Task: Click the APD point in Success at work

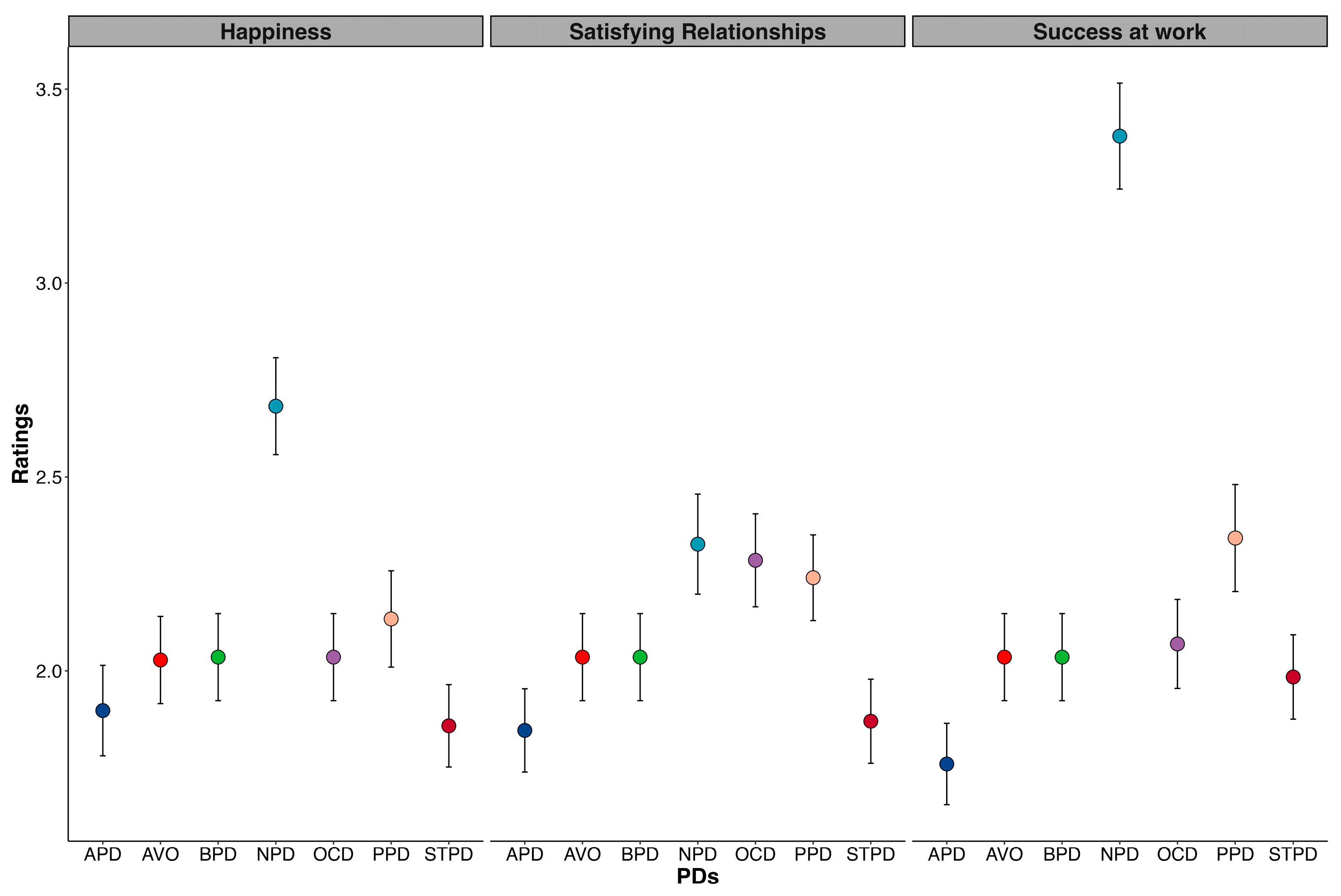Action: [947, 764]
